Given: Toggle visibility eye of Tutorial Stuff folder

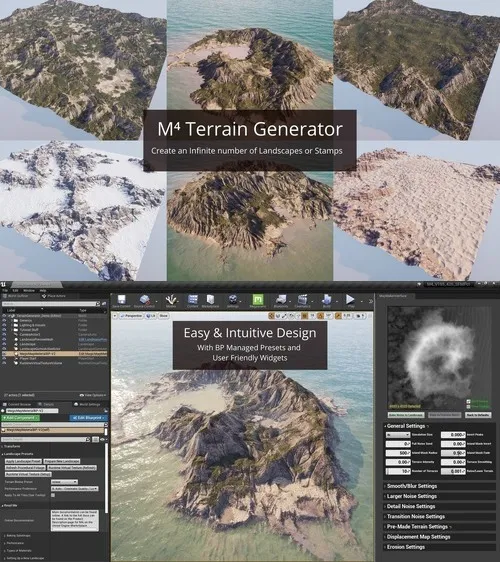Looking at the screenshot, I should pyautogui.click(x=5, y=330).
